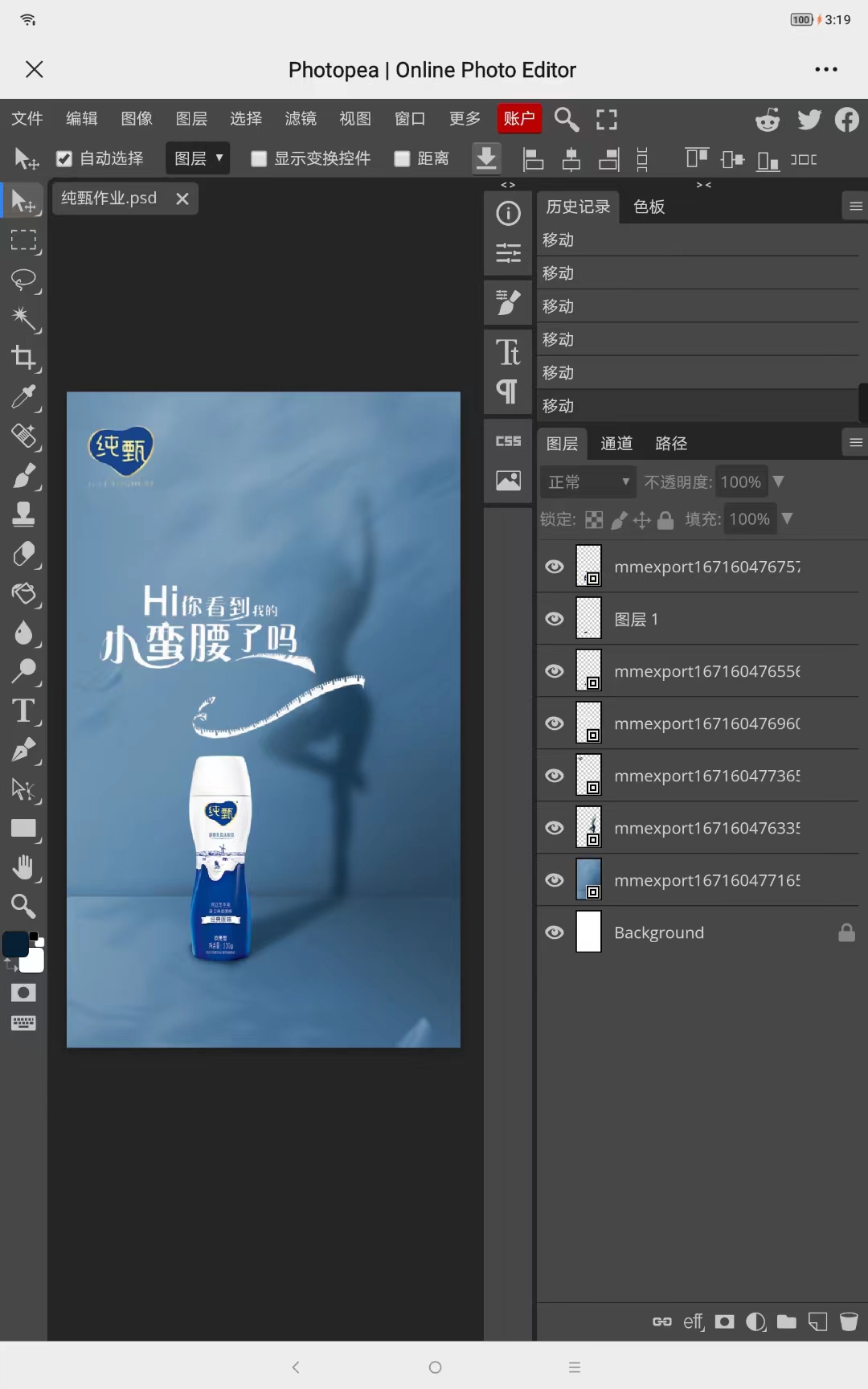Image resolution: width=868 pixels, height=1389 pixels.
Task: Hide the 图层 1 layer
Action: pyautogui.click(x=555, y=619)
